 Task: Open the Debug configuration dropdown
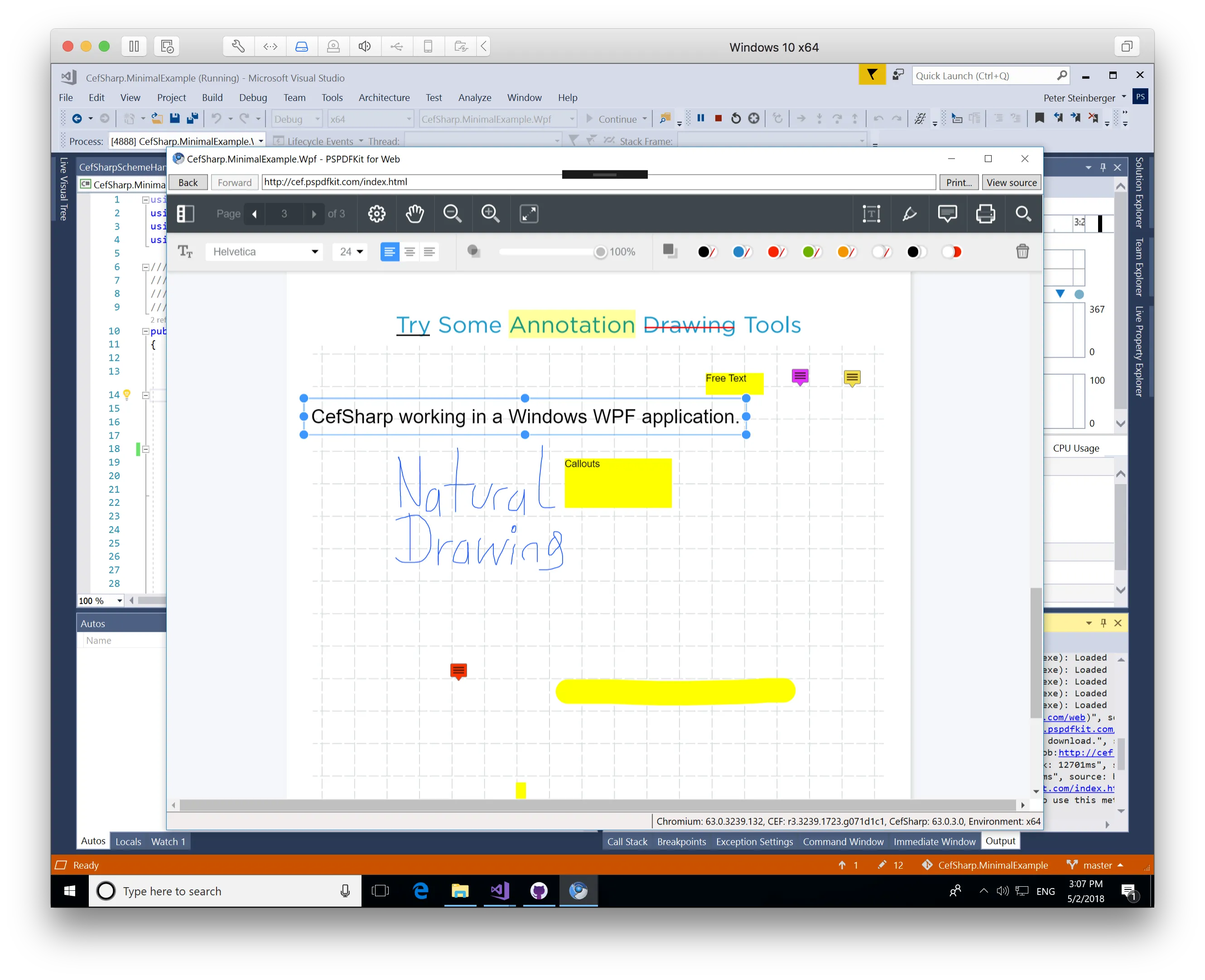[297, 119]
